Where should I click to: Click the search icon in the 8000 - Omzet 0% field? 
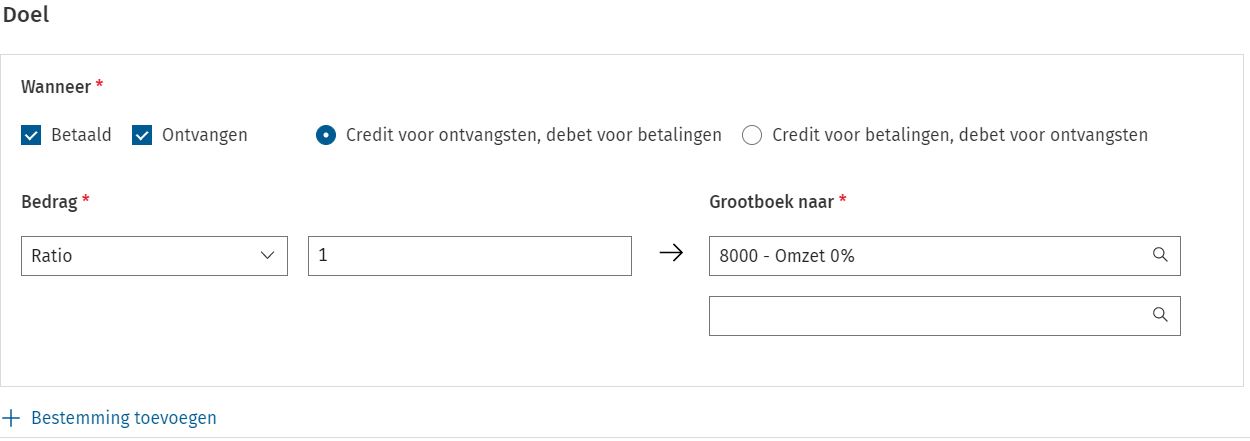[1160, 255]
